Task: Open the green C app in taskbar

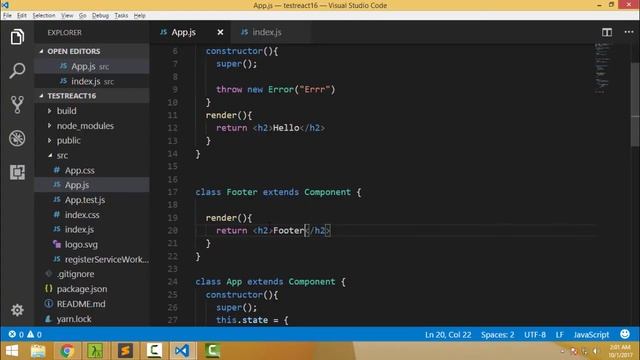Action: tap(212, 351)
